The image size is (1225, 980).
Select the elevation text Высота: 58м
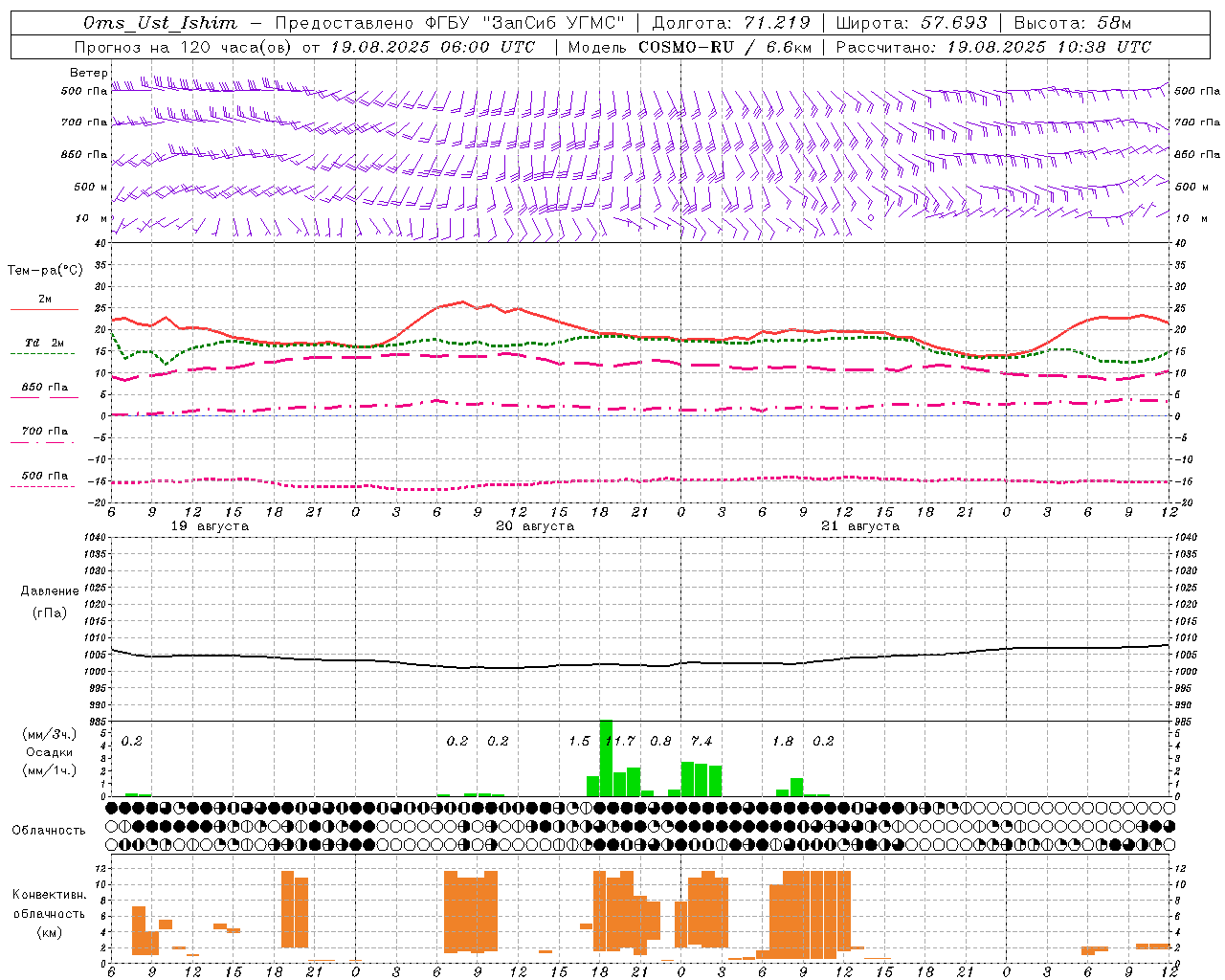pos(1072,23)
